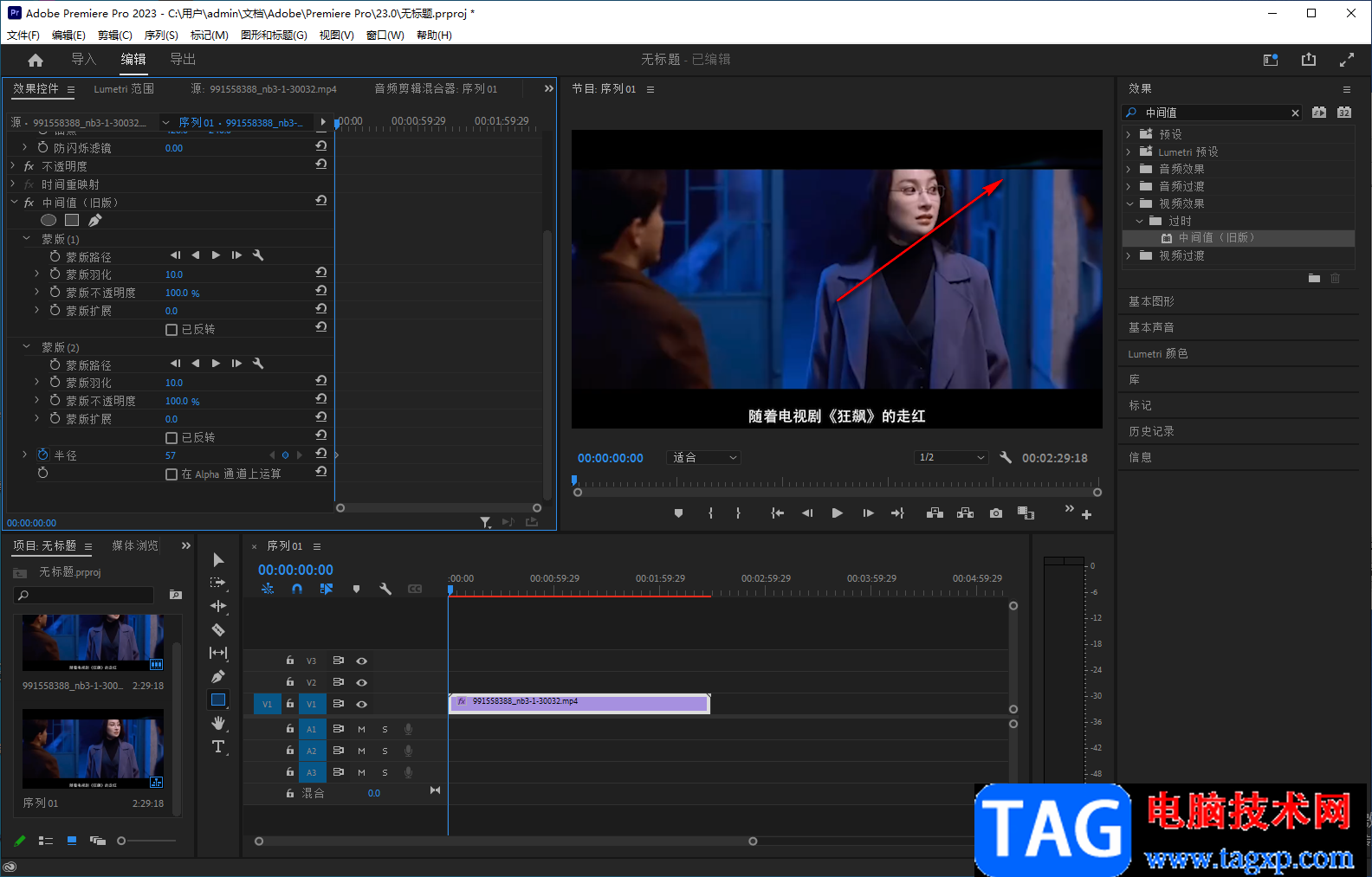1372x877 pixels.
Task: Play the program monitor video
Action: click(x=837, y=513)
